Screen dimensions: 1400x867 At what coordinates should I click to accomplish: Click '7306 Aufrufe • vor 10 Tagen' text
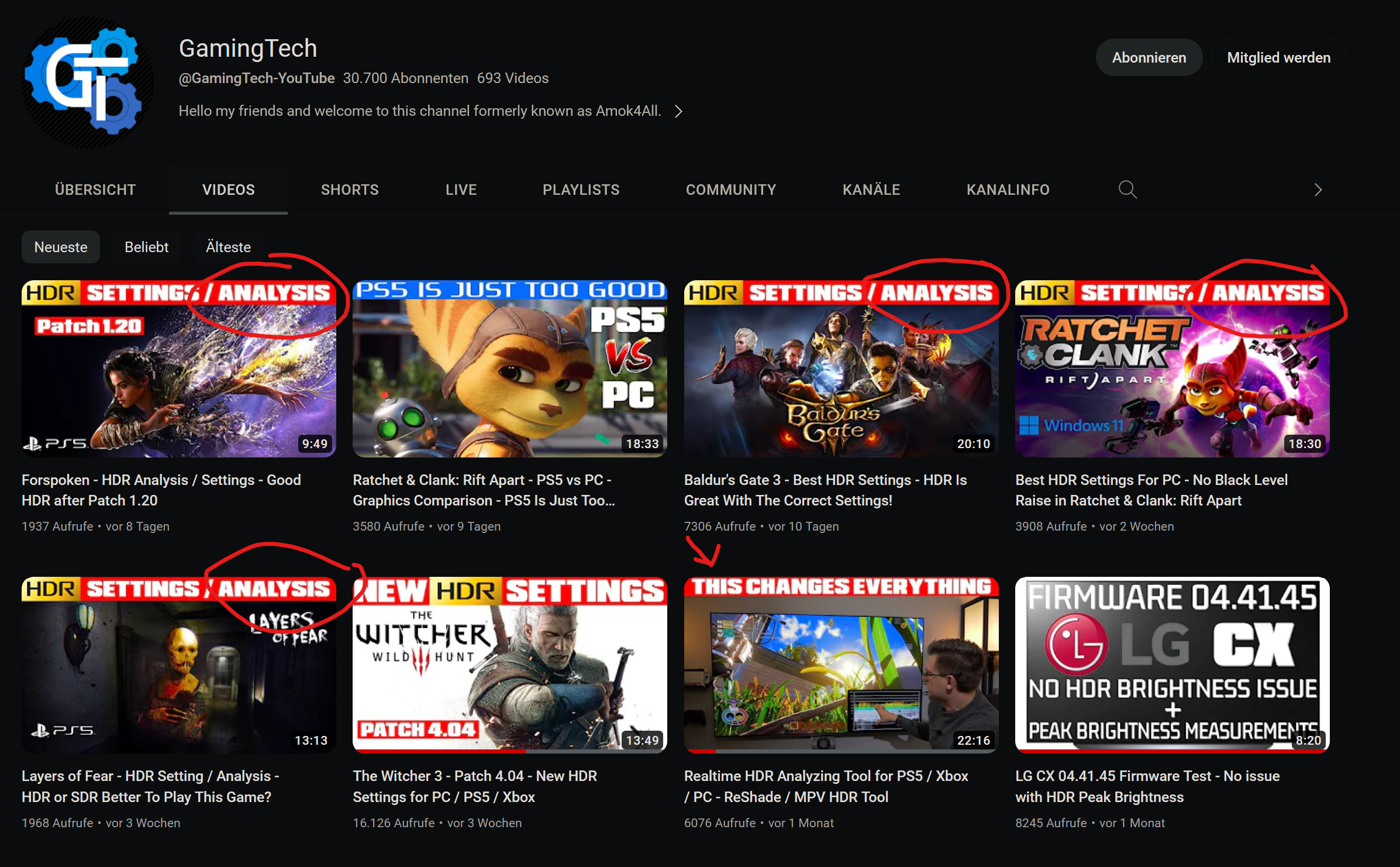(x=761, y=526)
